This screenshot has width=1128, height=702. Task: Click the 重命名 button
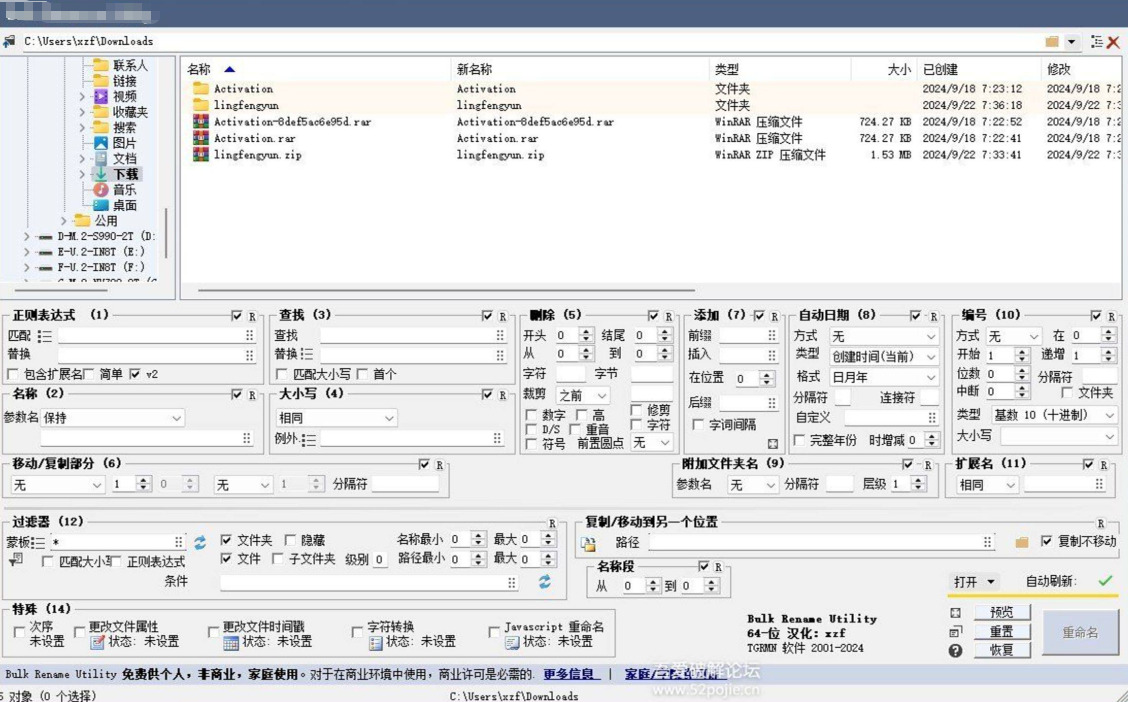point(1080,633)
